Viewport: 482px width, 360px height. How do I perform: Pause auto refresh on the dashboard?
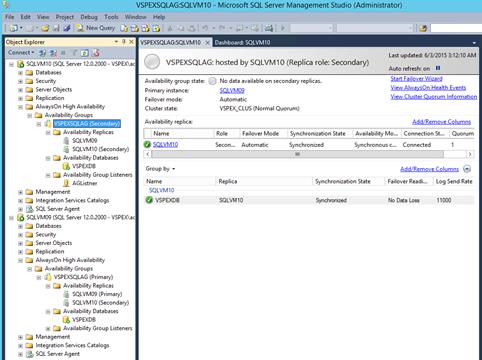[438, 68]
